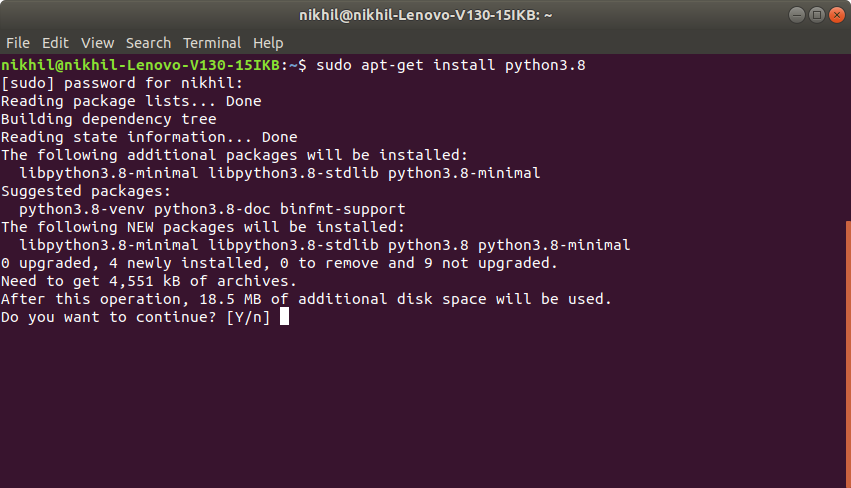Maximize the terminal window
This screenshot has height=488, width=851.
pyautogui.click(x=817, y=15)
